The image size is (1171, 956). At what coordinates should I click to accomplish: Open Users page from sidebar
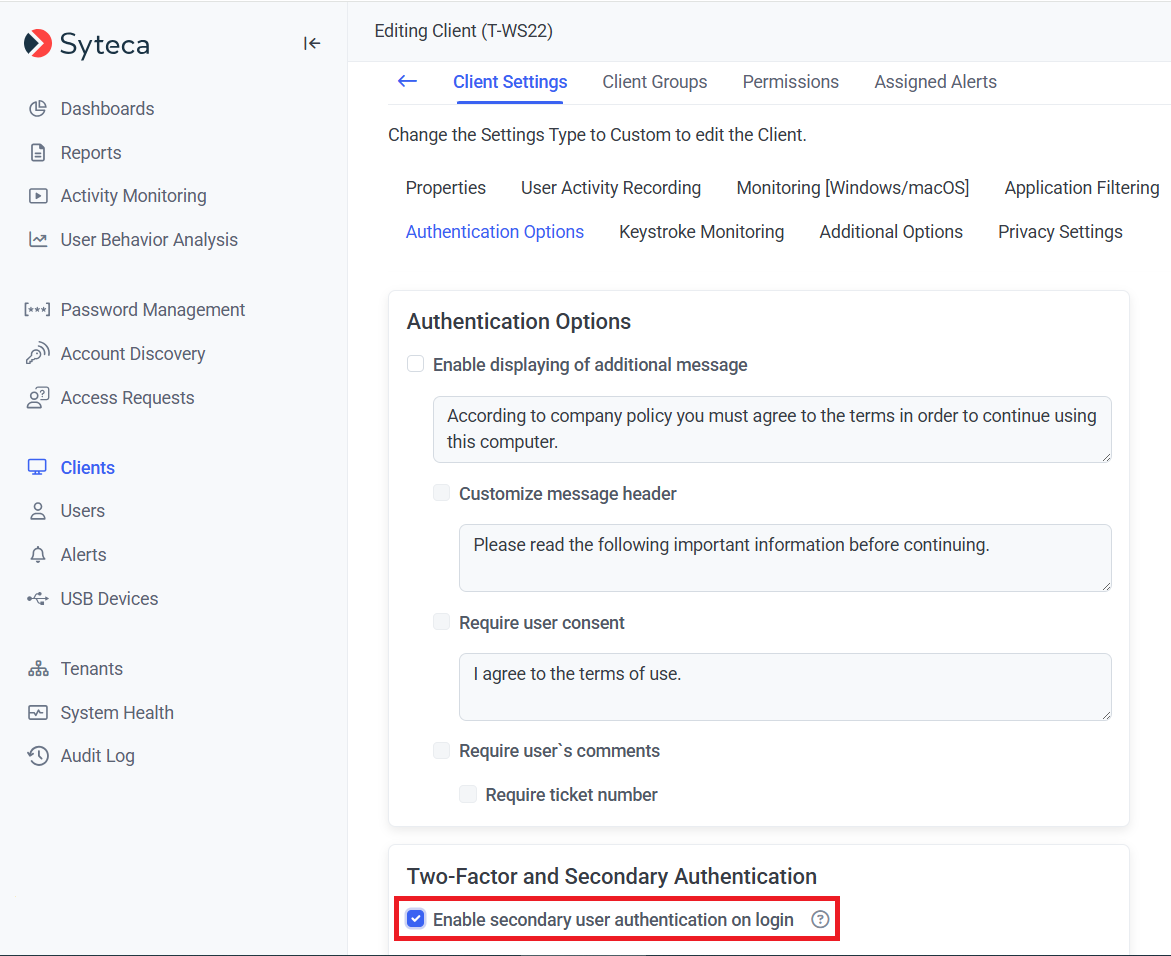pyautogui.click(x=82, y=511)
